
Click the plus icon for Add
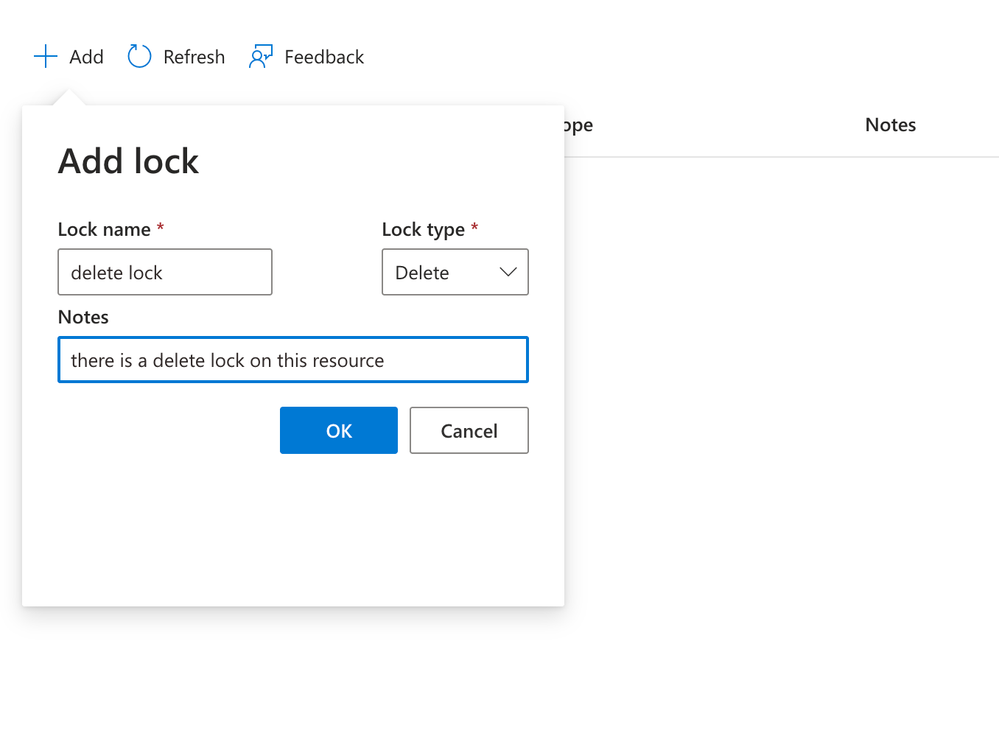point(46,57)
